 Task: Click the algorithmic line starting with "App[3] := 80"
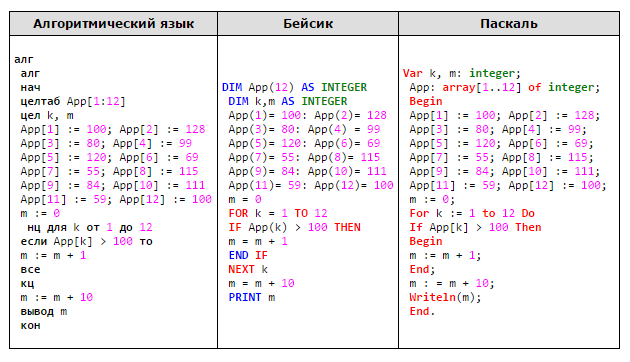(x=106, y=143)
